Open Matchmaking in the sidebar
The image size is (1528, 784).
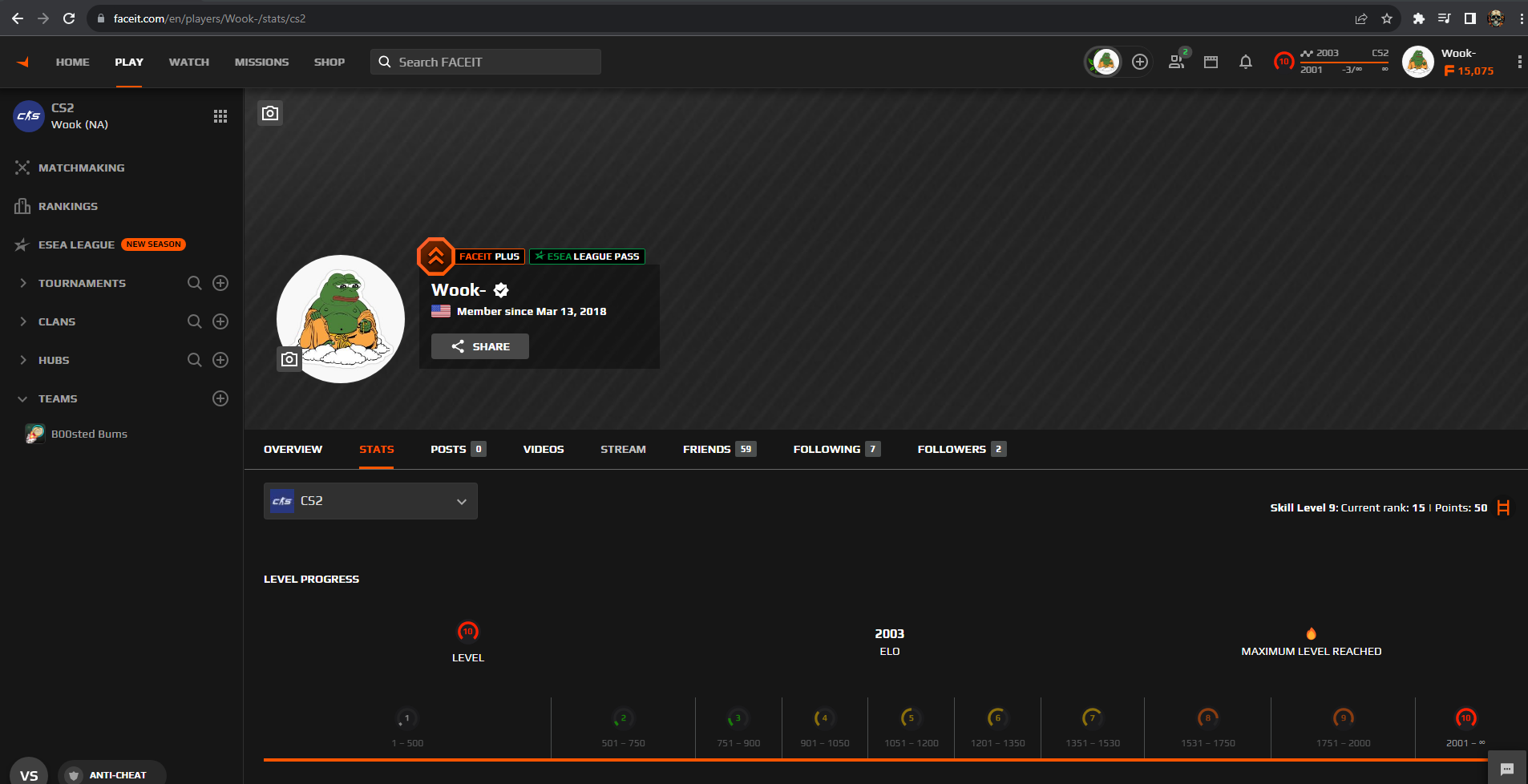81,168
